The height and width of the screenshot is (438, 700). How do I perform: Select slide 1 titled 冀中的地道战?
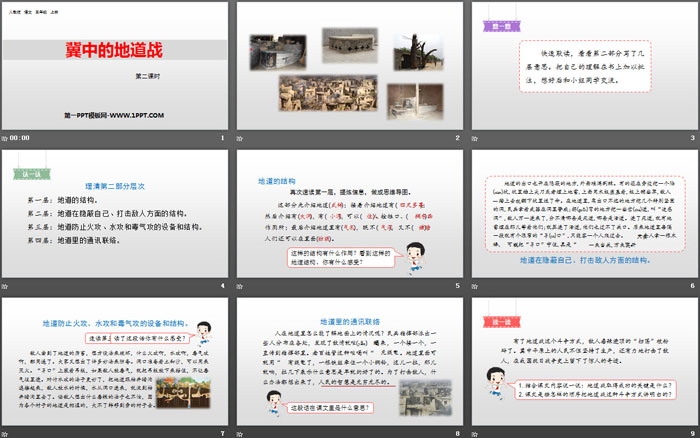point(115,66)
